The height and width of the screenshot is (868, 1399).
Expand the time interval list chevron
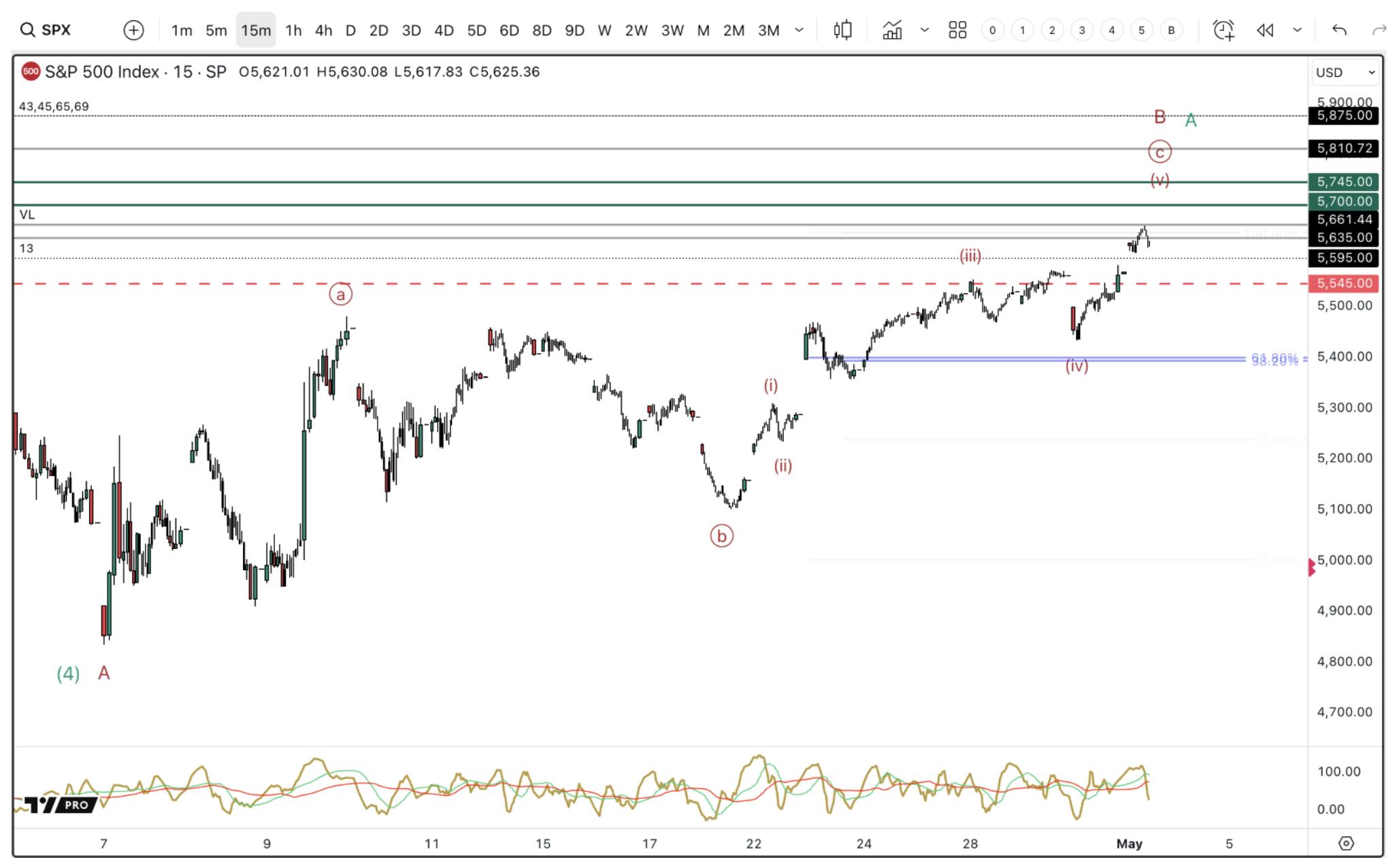(799, 30)
